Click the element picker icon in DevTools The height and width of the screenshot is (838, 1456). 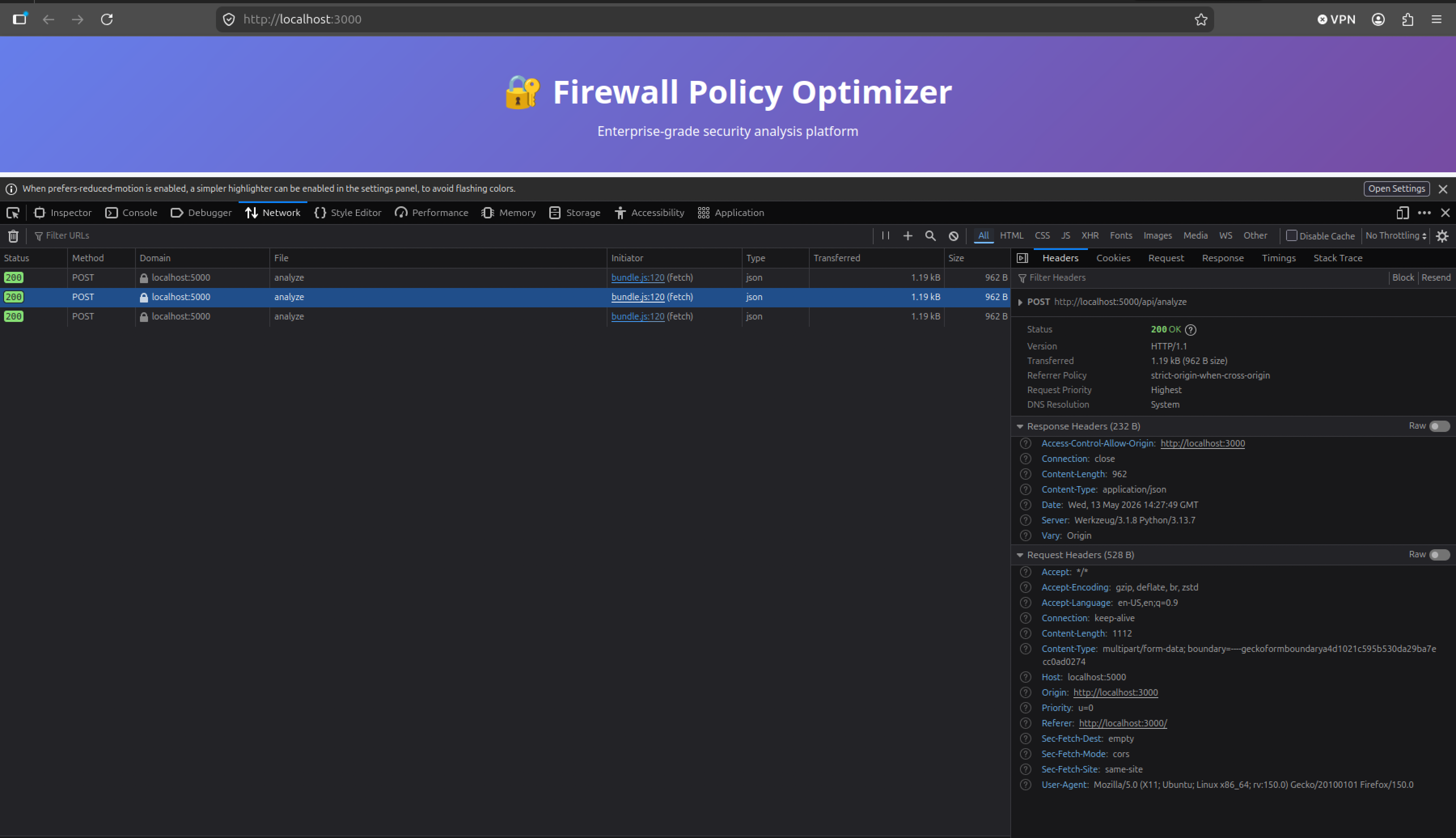click(13, 213)
